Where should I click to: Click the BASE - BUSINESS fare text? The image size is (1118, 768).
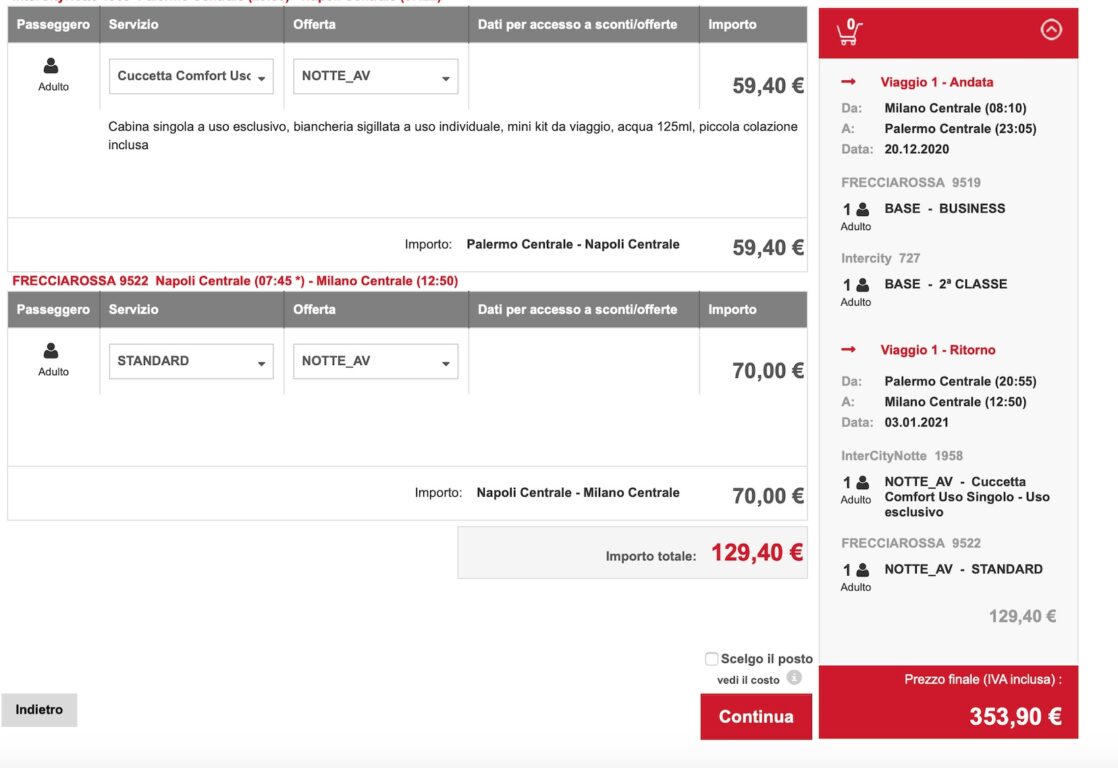(945, 209)
